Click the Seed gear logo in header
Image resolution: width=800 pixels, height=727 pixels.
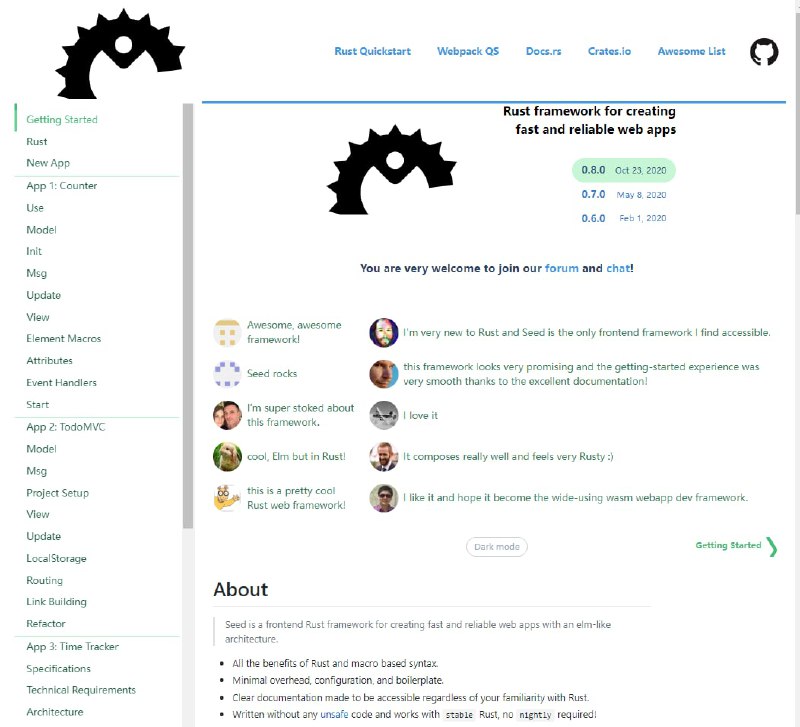pos(120,54)
